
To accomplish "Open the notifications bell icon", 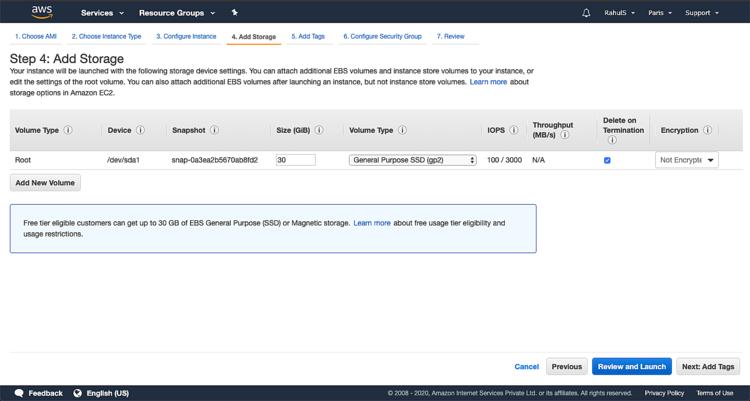I will click(586, 13).
